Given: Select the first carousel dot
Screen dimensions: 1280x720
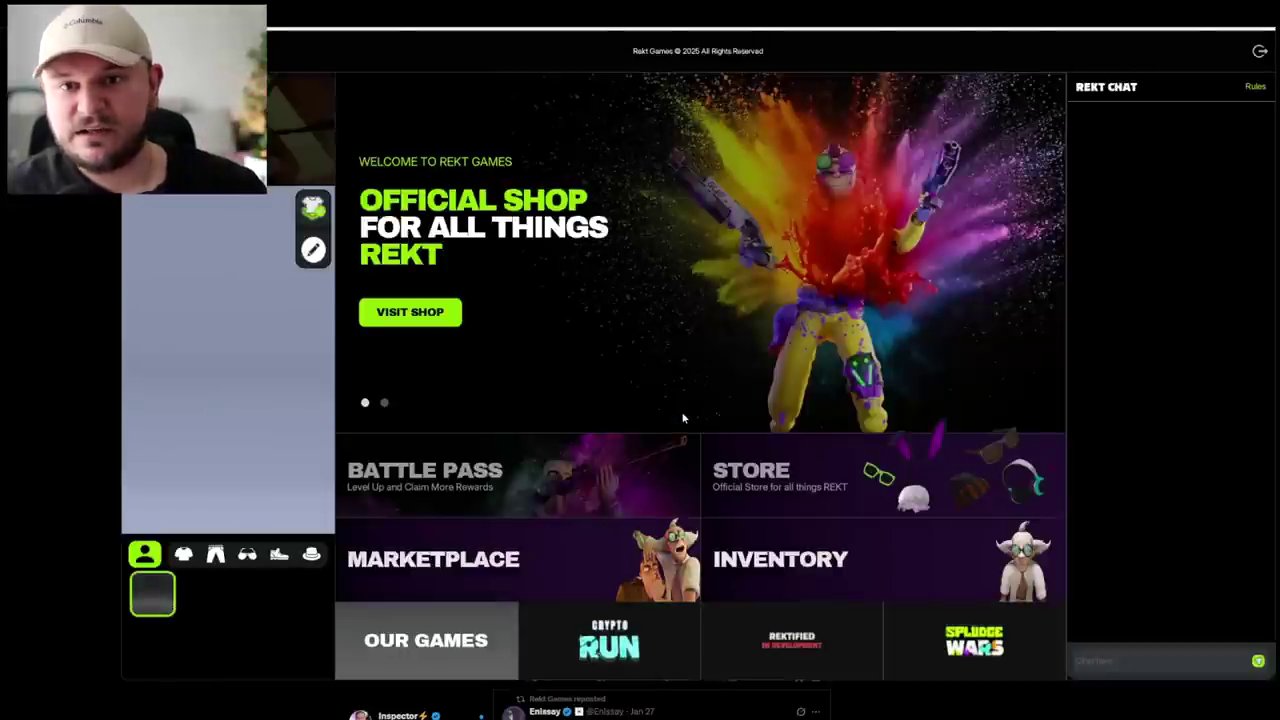Looking at the screenshot, I should (365, 402).
